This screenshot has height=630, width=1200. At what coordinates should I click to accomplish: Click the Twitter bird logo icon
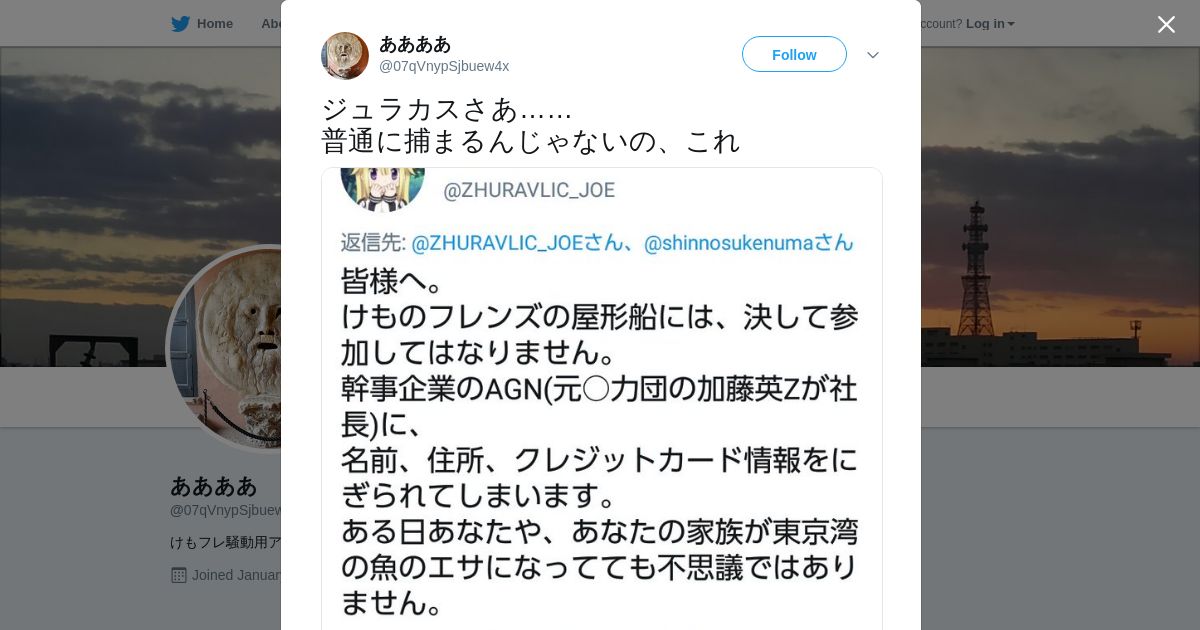point(180,24)
